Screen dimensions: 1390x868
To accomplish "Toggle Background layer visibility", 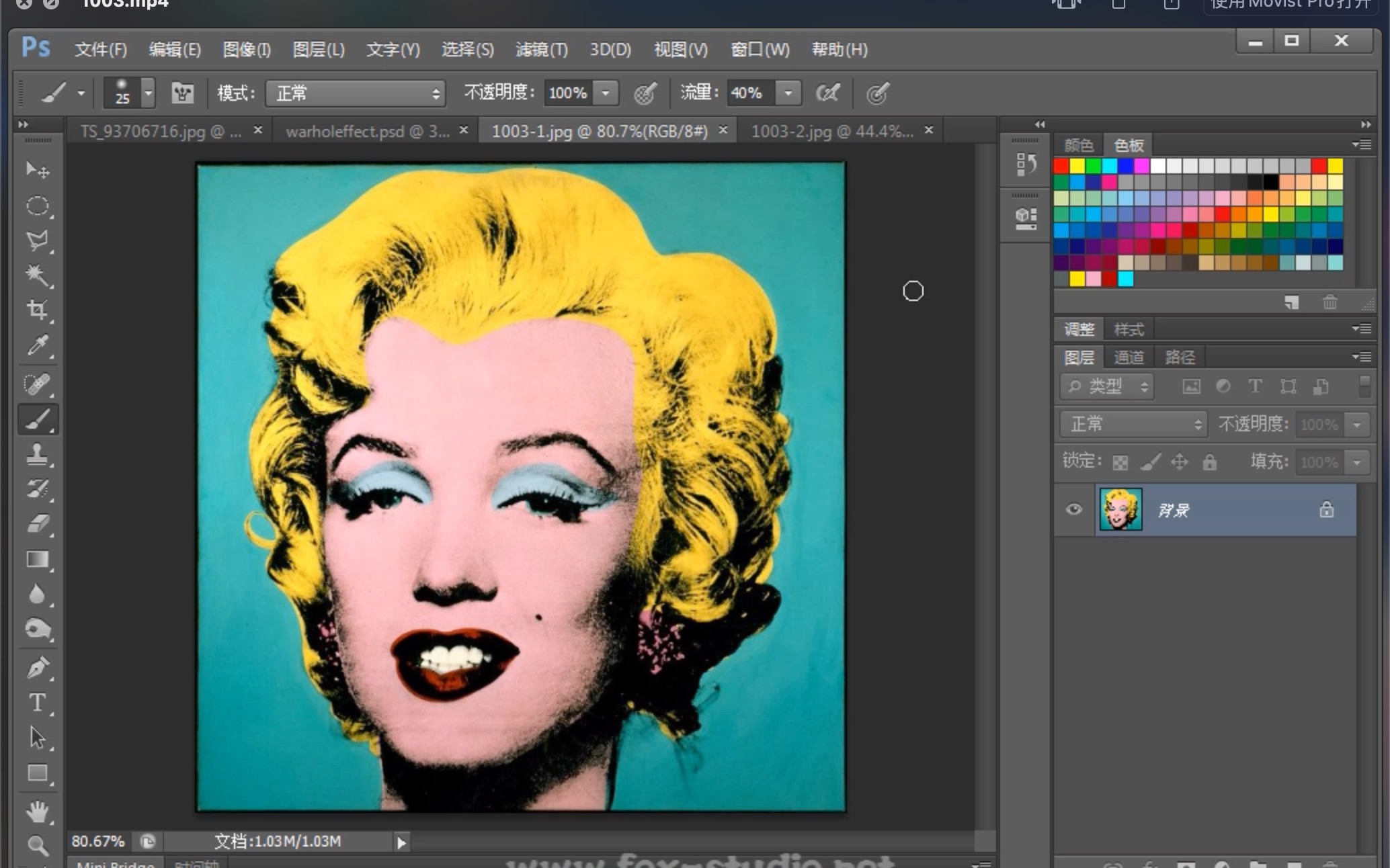I will click(1075, 510).
